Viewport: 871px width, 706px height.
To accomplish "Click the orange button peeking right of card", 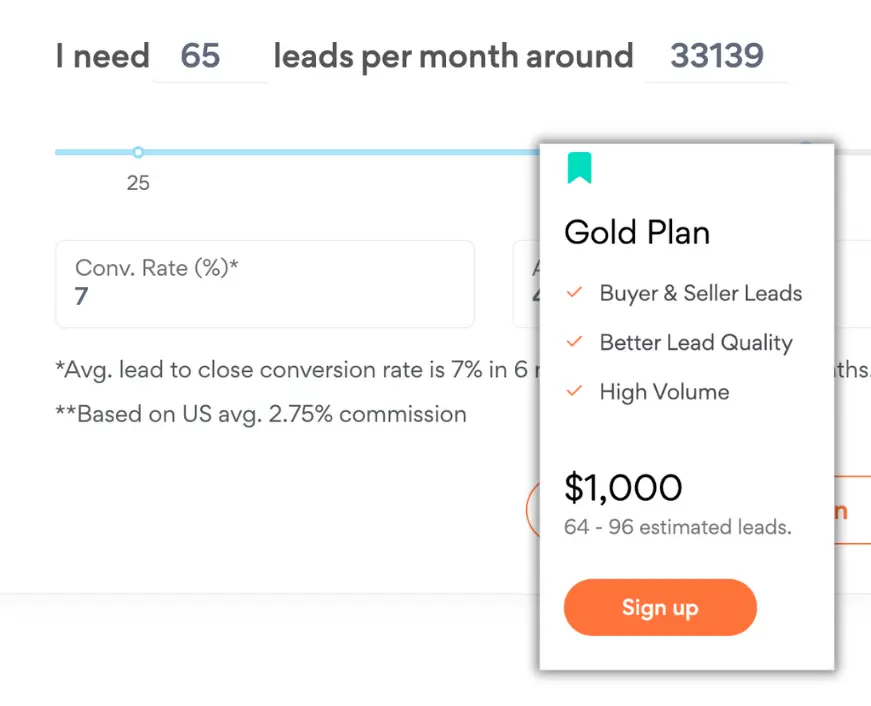I will point(852,509).
